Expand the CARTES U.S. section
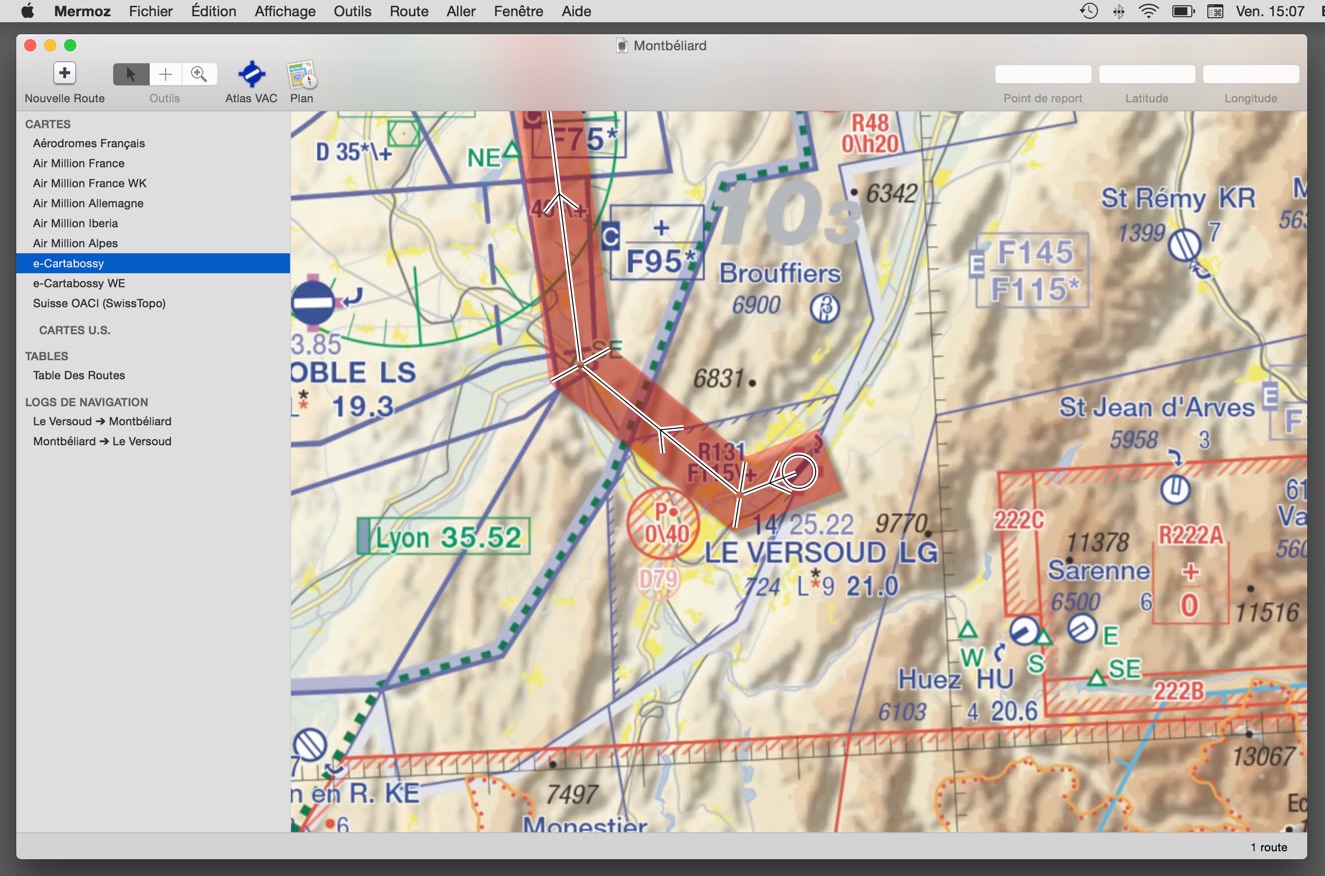This screenshot has height=876, width=1325. [x=74, y=330]
